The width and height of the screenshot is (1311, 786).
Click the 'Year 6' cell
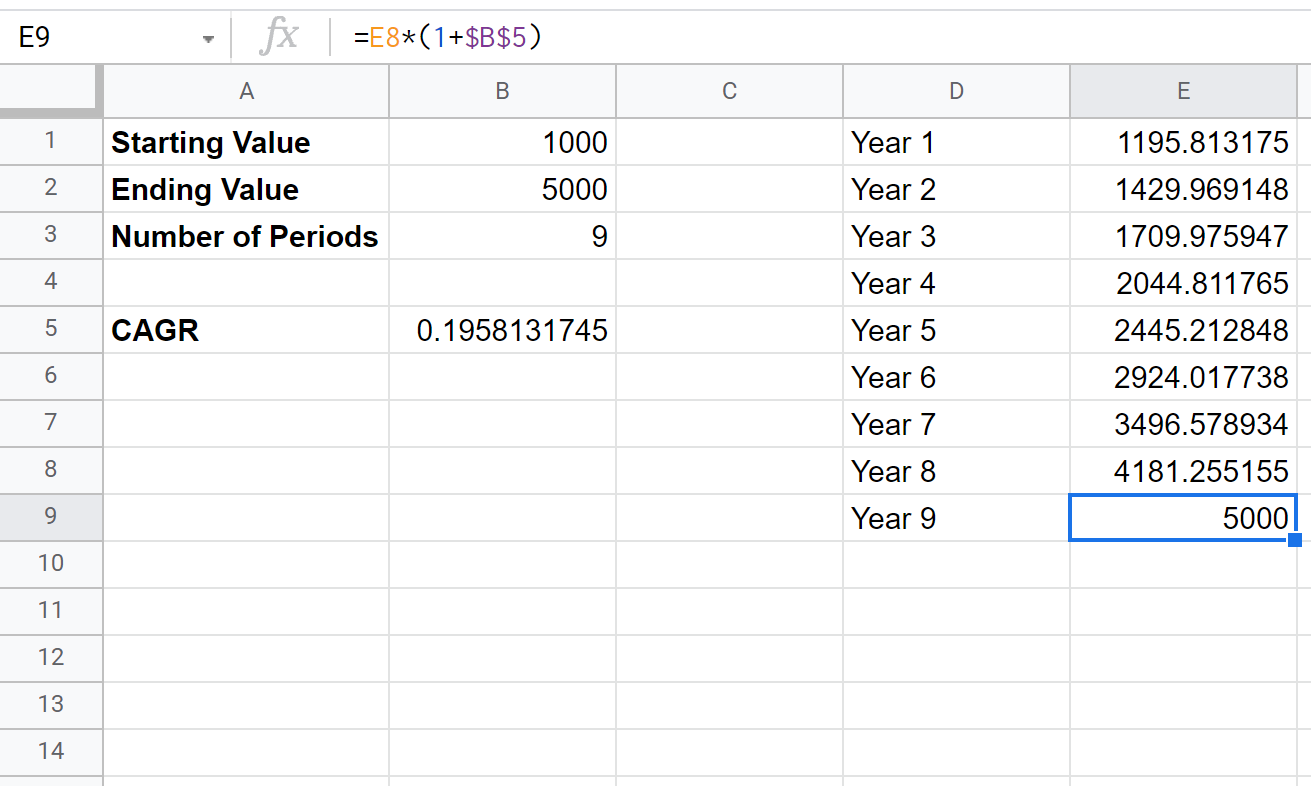(956, 377)
